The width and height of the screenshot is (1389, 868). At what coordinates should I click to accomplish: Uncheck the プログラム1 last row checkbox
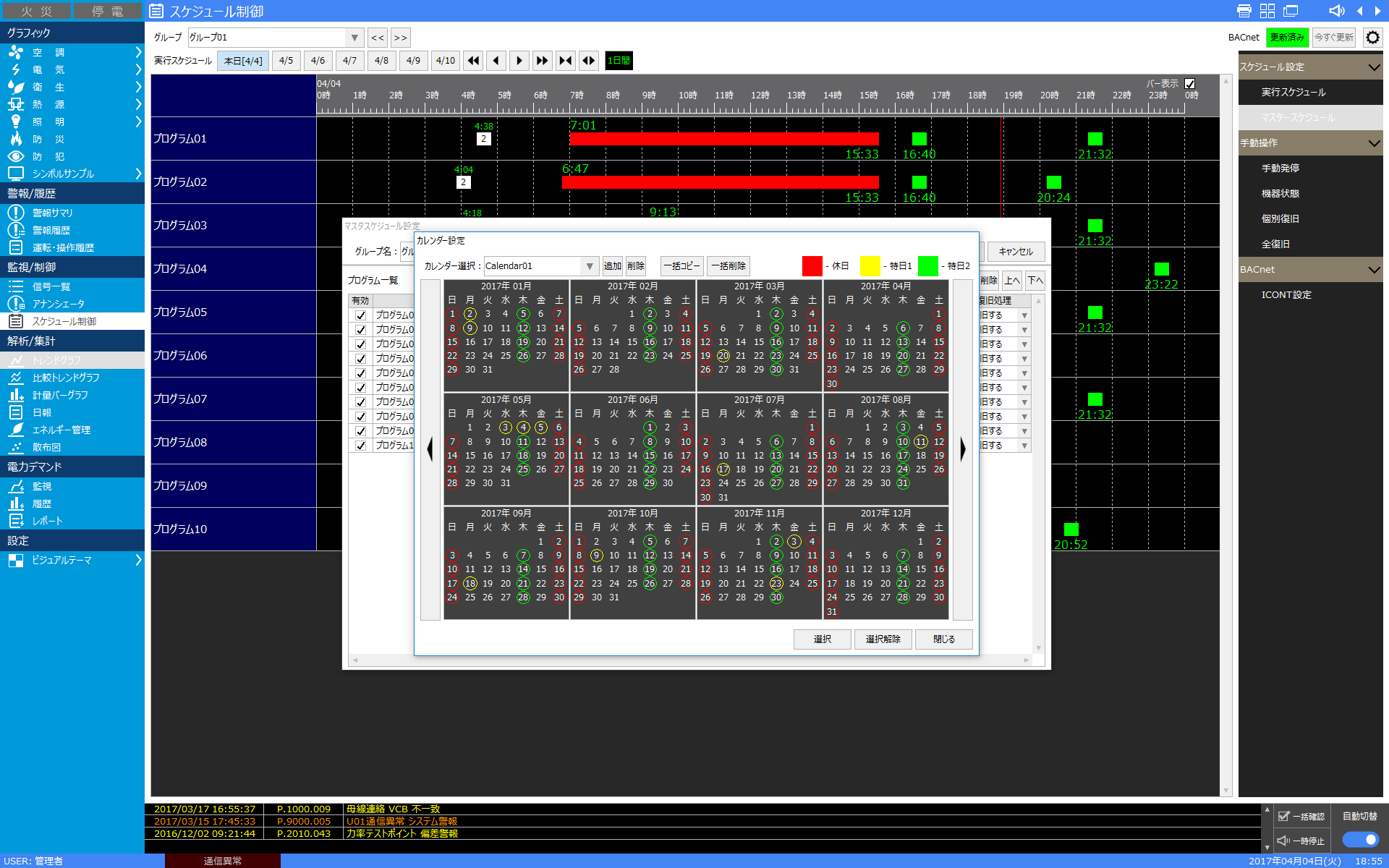360,446
